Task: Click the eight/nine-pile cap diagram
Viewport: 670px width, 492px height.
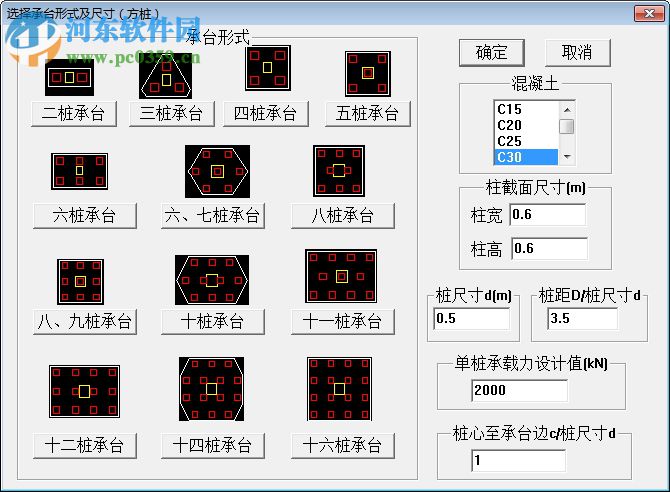Action: (x=80, y=282)
